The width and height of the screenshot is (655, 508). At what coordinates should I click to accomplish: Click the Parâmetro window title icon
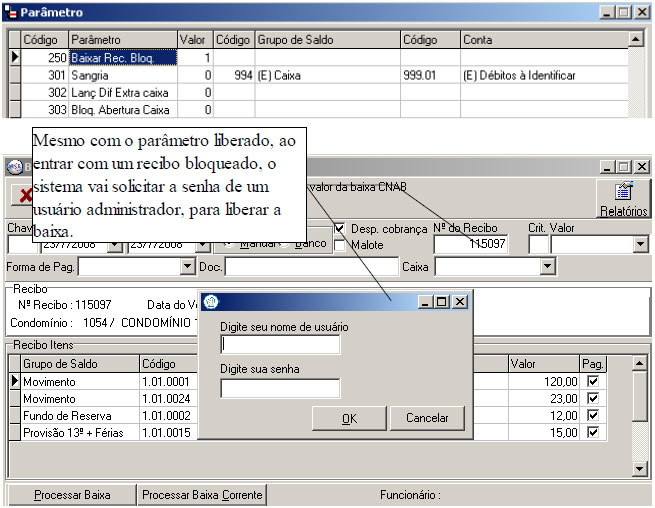[11, 12]
